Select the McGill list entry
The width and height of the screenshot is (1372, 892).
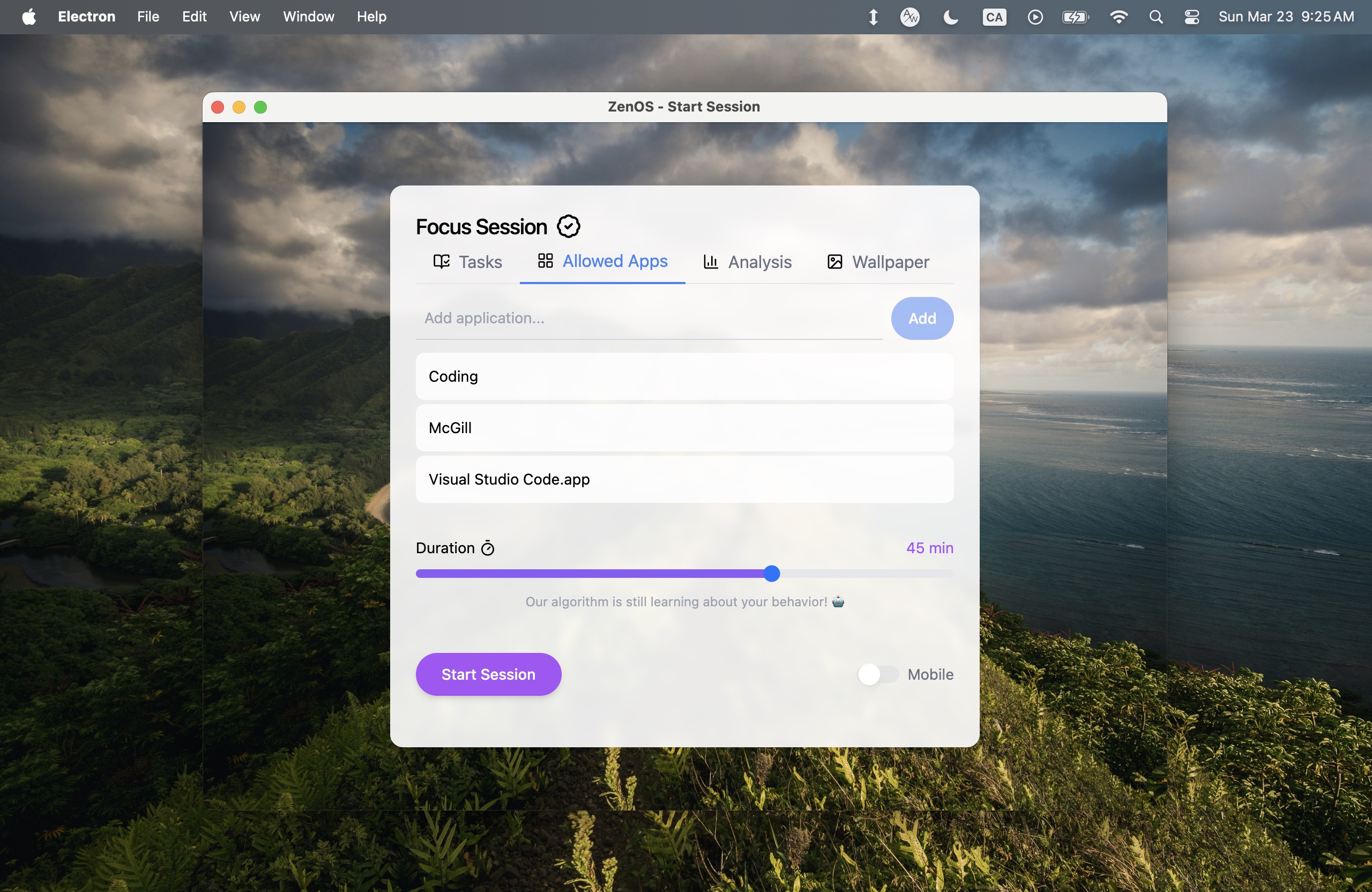[x=684, y=428]
